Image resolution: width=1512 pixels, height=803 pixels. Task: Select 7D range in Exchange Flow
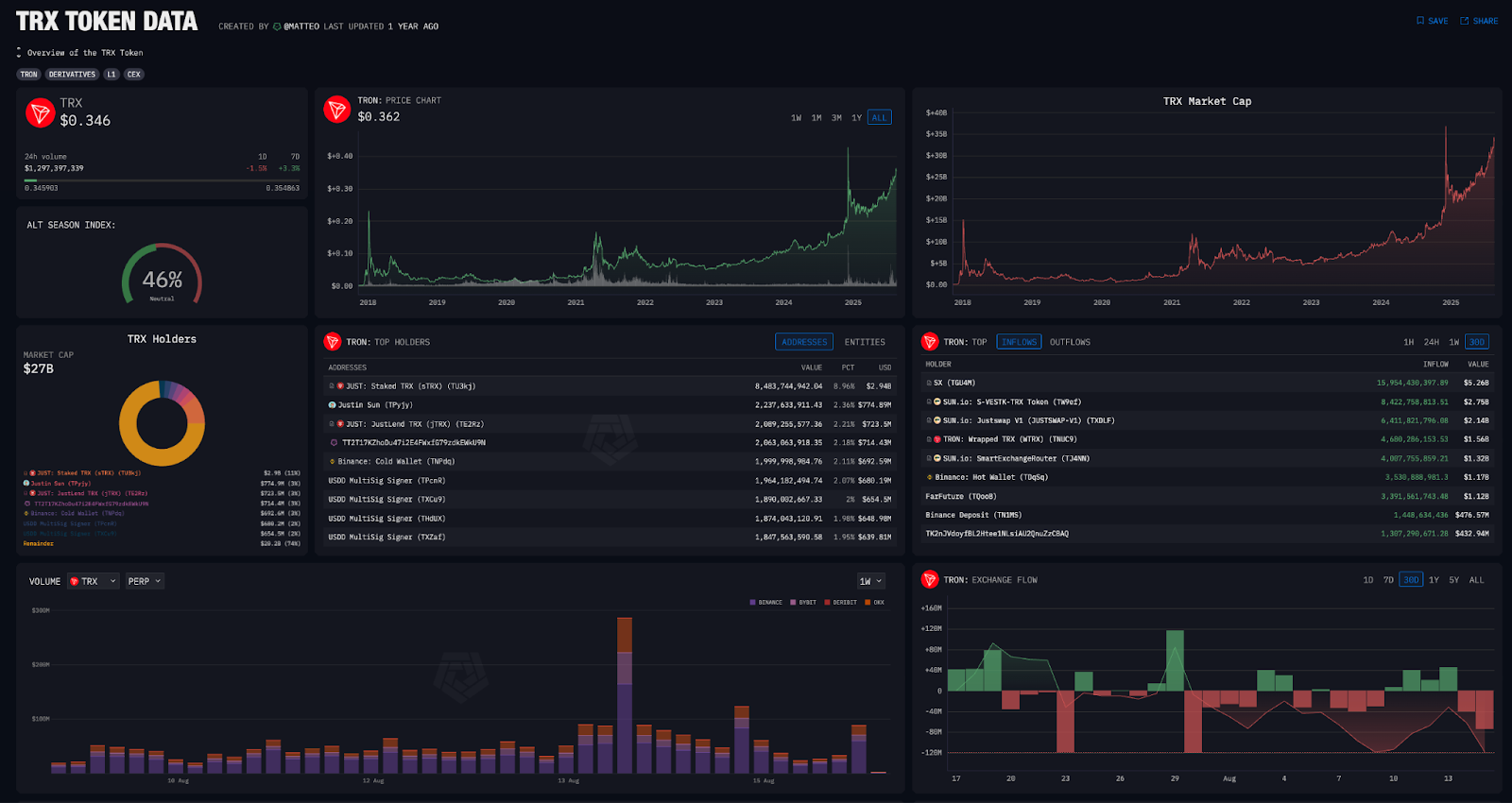tap(1388, 580)
